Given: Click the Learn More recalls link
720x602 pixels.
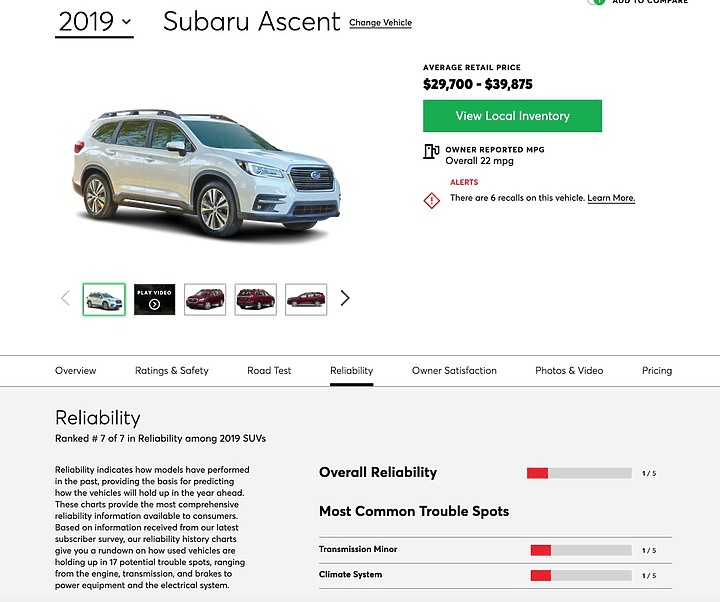Looking at the screenshot, I should (x=611, y=198).
